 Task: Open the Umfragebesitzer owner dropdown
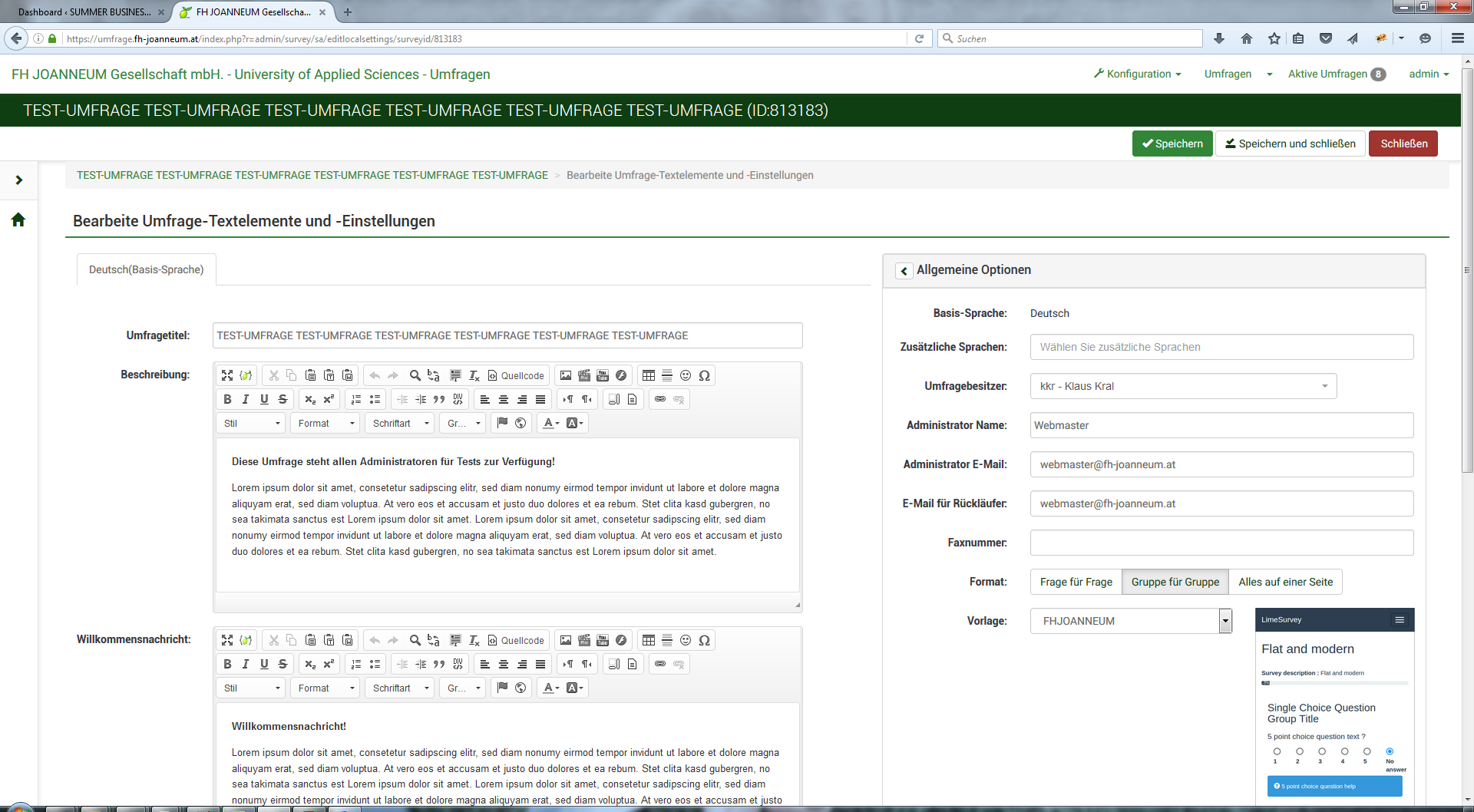click(x=1182, y=386)
